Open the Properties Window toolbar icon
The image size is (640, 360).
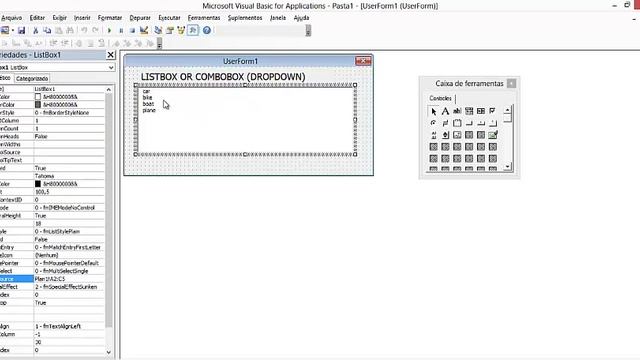click(170, 30)
